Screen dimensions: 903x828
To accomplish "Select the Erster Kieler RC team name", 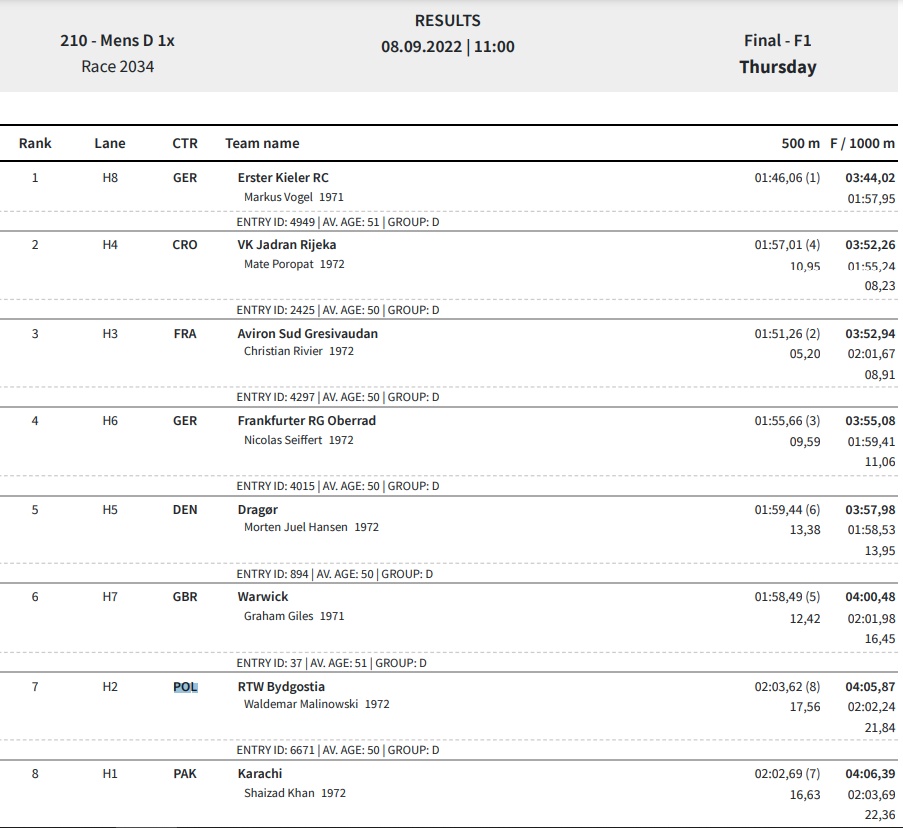I will tap(283, 178).
